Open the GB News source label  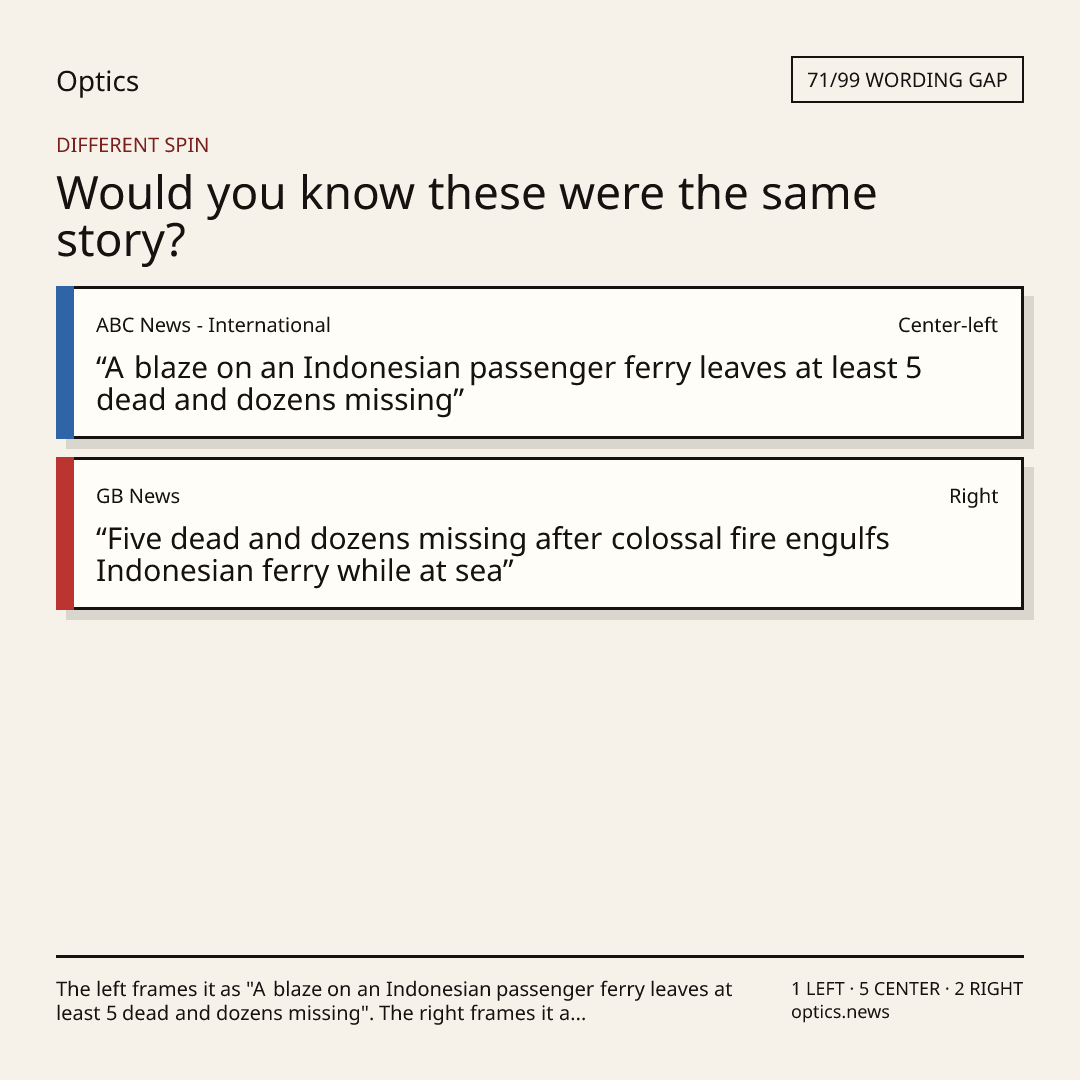[x=138, y=496]
